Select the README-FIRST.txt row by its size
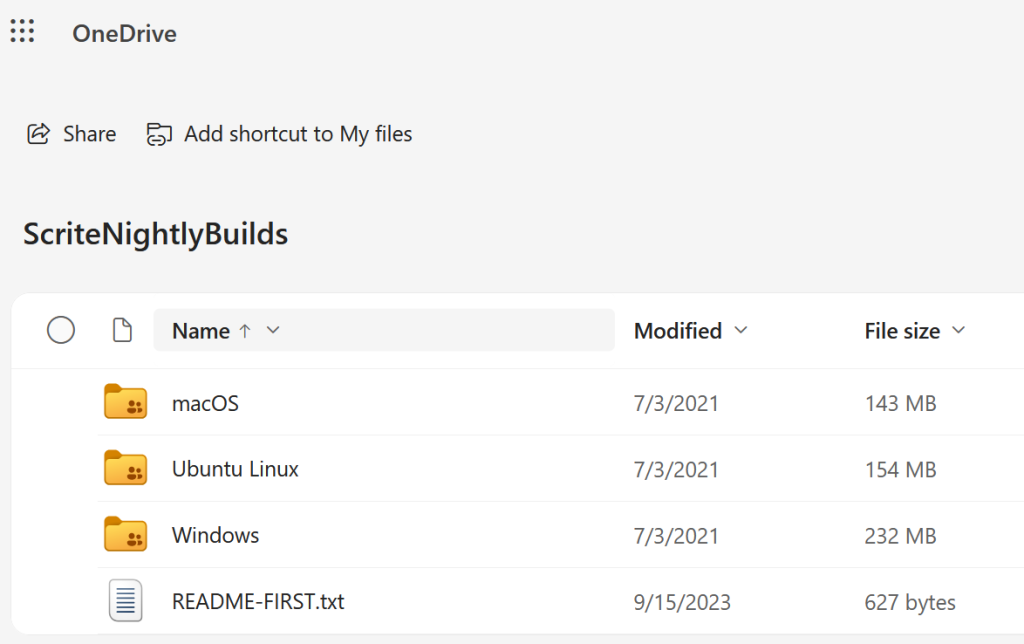The width and height of the screenshot is (1024, 644). [910, 603]
